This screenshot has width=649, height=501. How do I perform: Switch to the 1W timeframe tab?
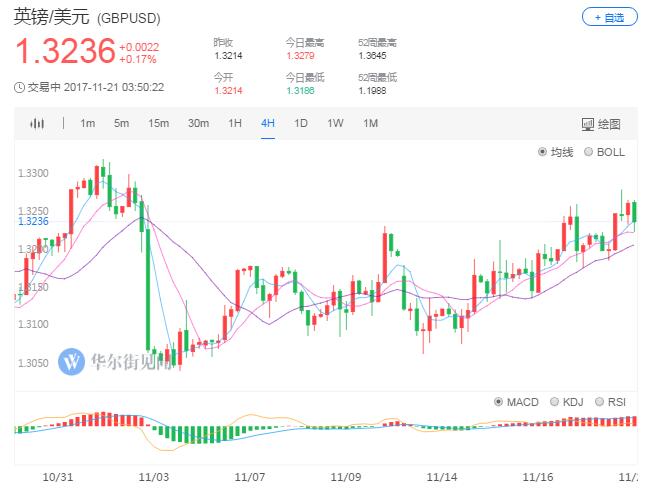[335, 123]
